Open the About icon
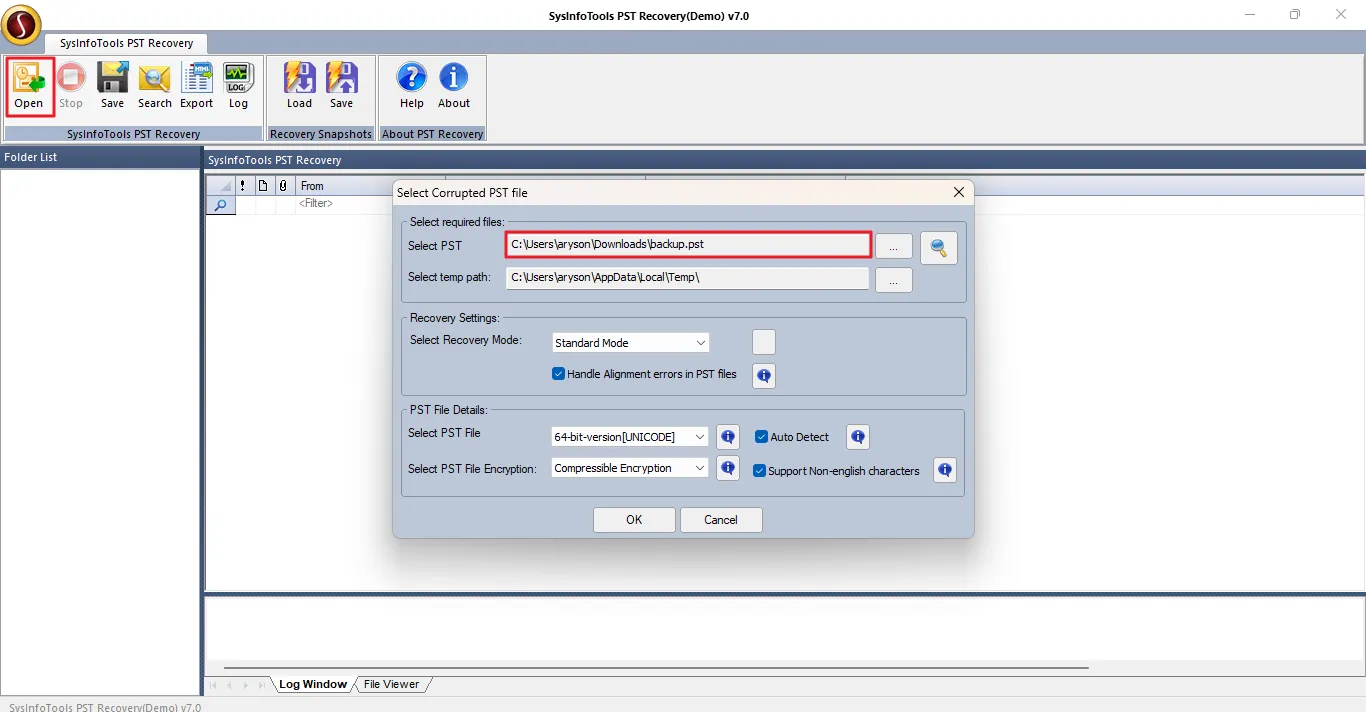Image resolution: width=1366 pixels, height=712 pixels. click(x=453, y=86)
